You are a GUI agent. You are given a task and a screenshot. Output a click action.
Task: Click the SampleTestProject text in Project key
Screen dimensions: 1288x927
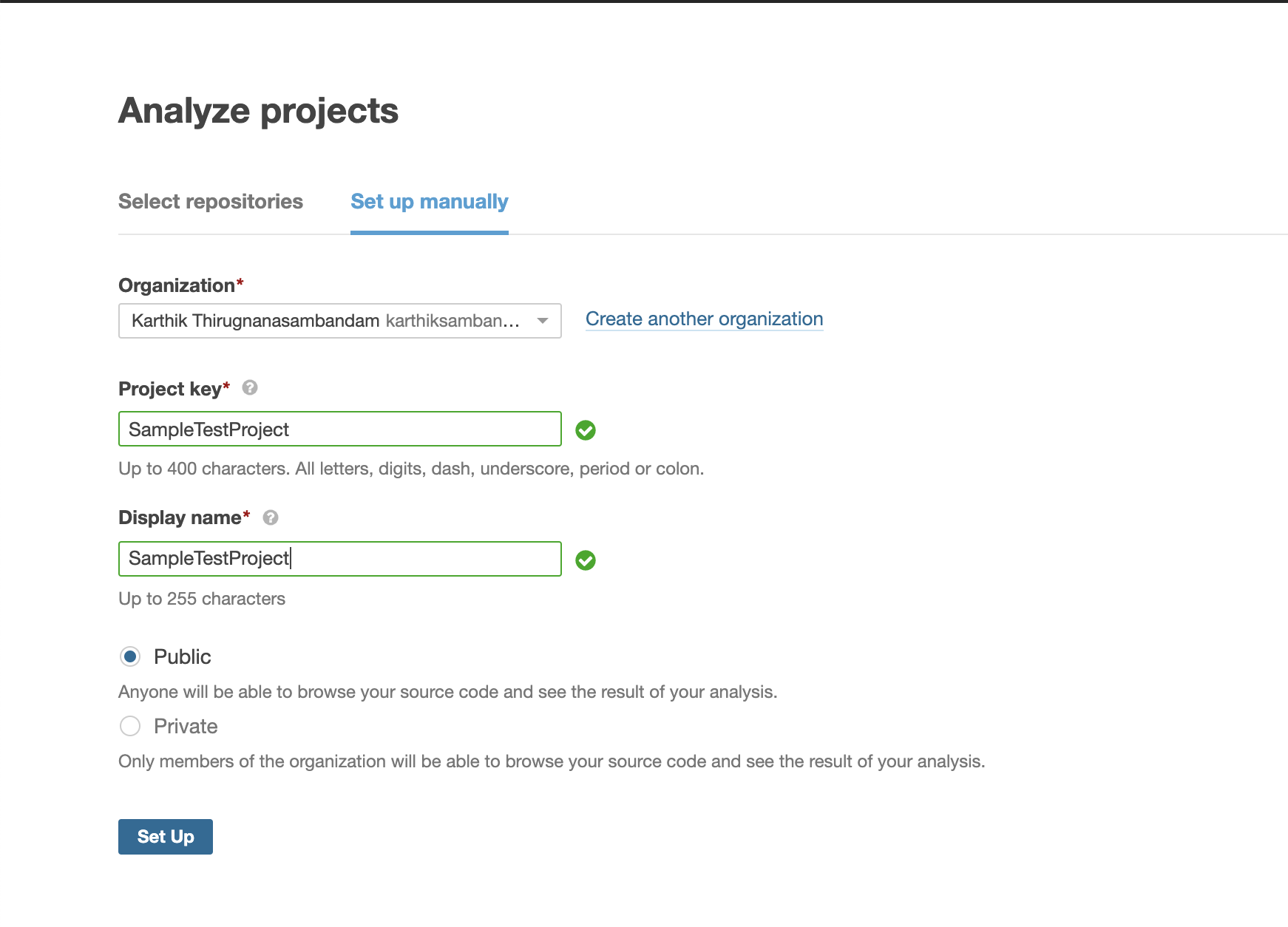(x=209, y=429)
